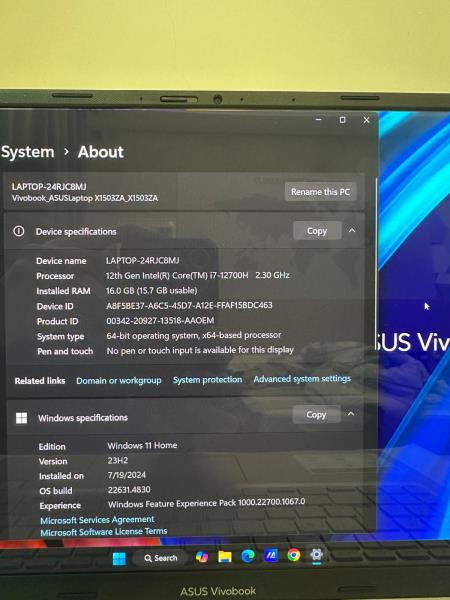Screen dimensions: 450x600
Task: Open Advanced system settings link
Action: coord(302,378)
